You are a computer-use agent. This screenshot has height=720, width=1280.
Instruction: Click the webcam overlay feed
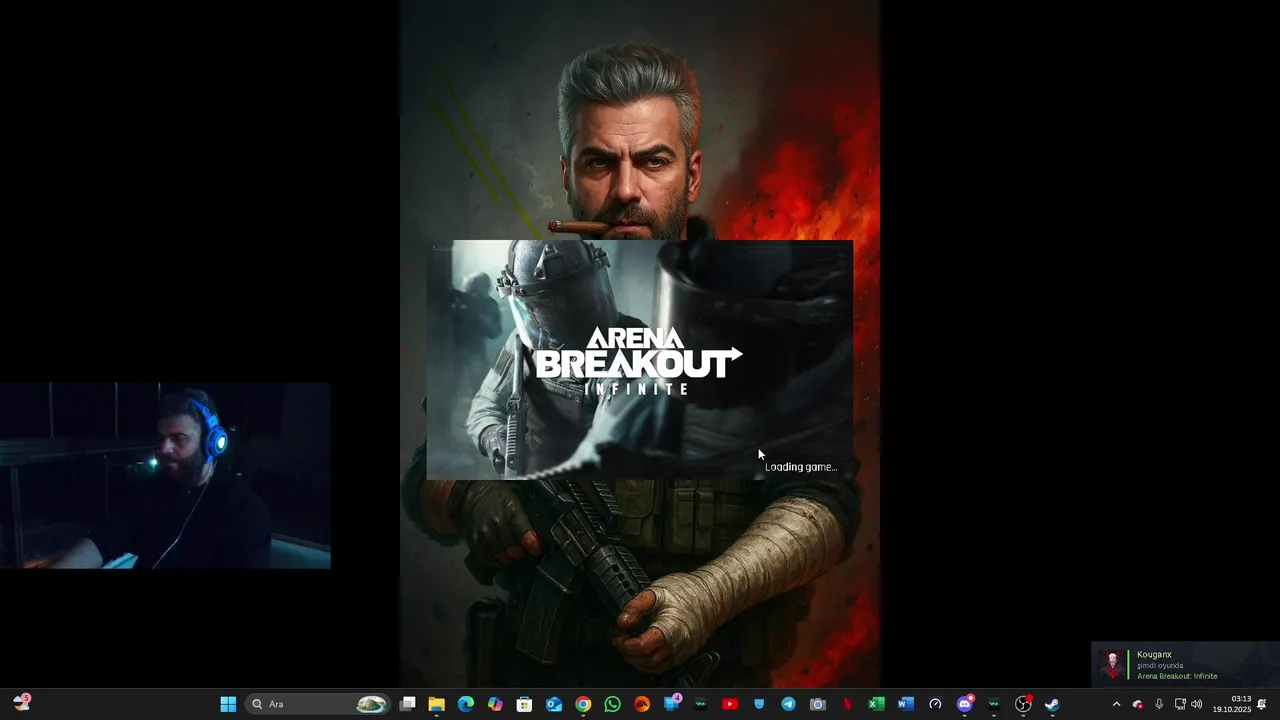click(165, 475)
